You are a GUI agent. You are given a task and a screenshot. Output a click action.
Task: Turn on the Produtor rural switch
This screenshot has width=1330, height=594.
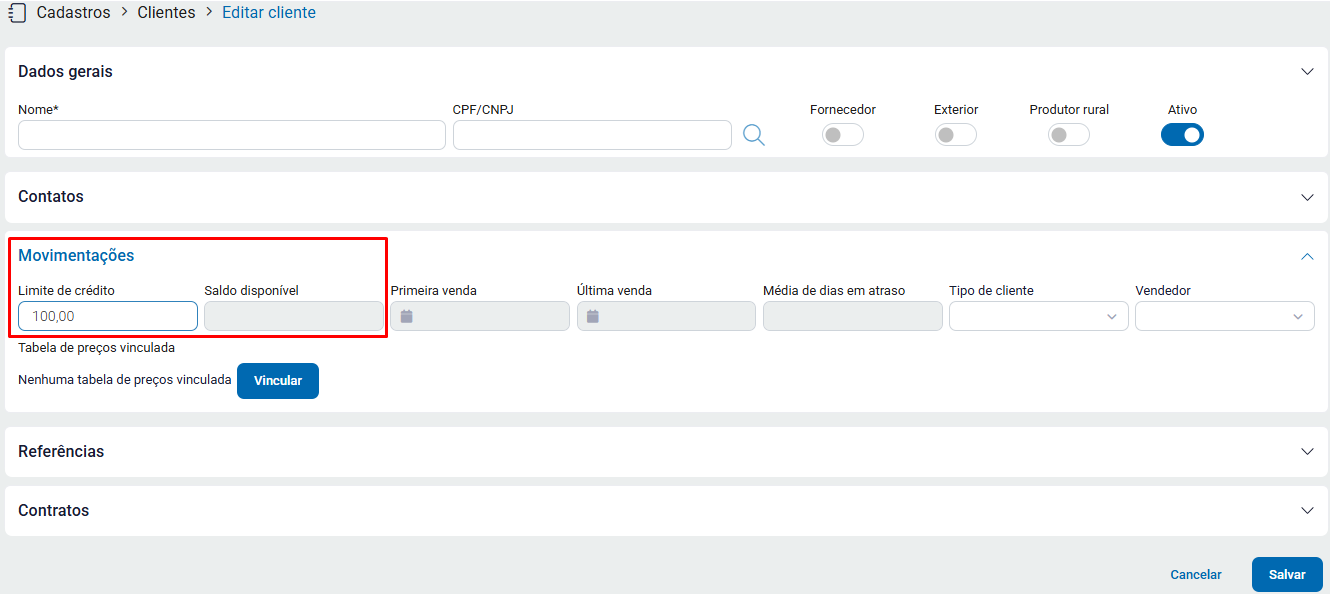[x=1068, y=135]
